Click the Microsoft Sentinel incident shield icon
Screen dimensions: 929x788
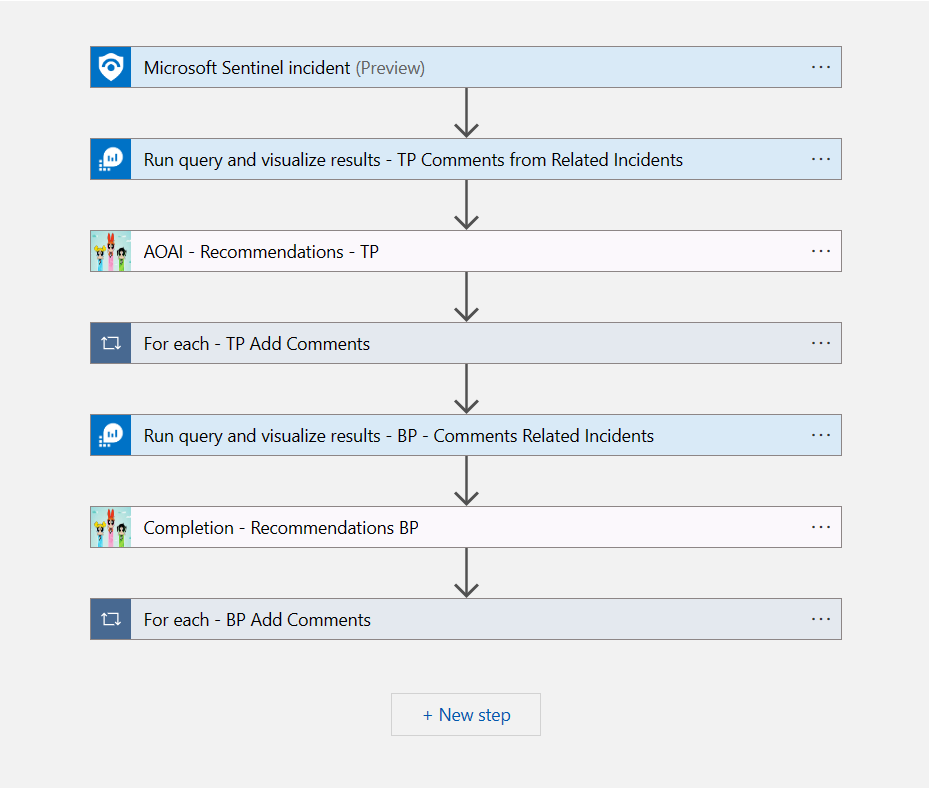(110, 67)
